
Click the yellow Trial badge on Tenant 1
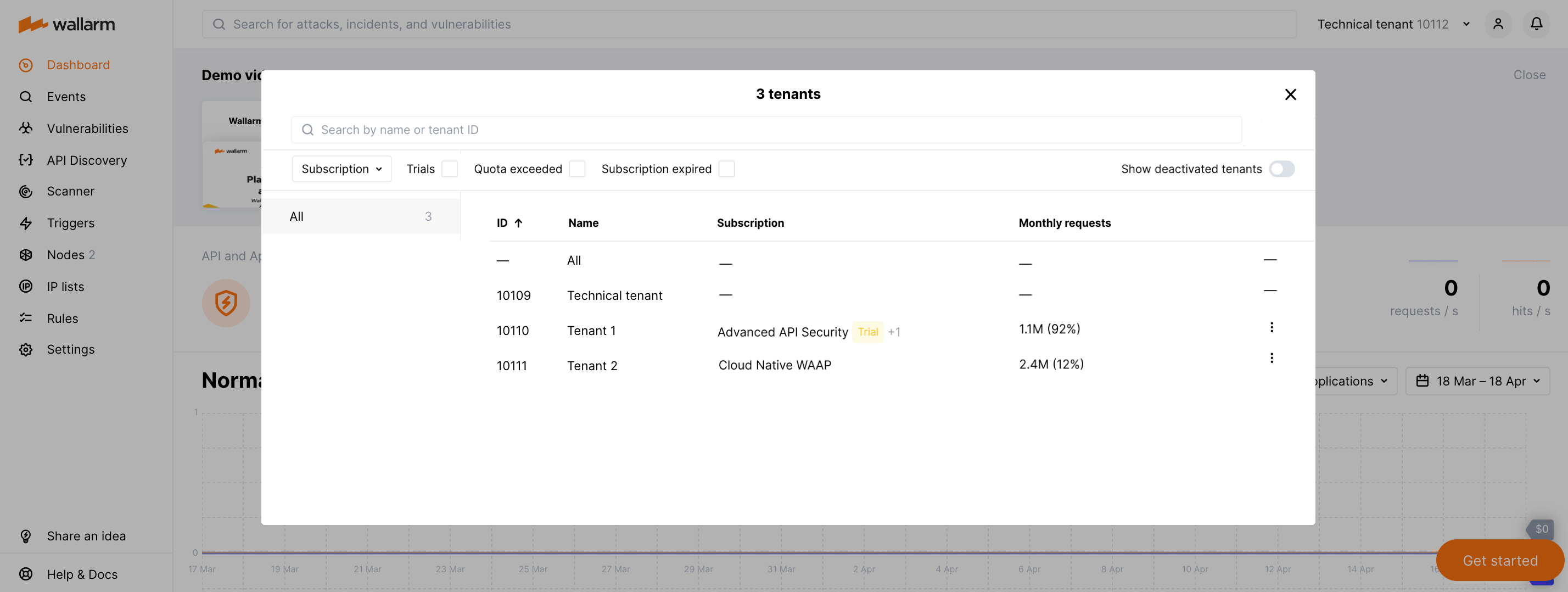coord(868,332)
